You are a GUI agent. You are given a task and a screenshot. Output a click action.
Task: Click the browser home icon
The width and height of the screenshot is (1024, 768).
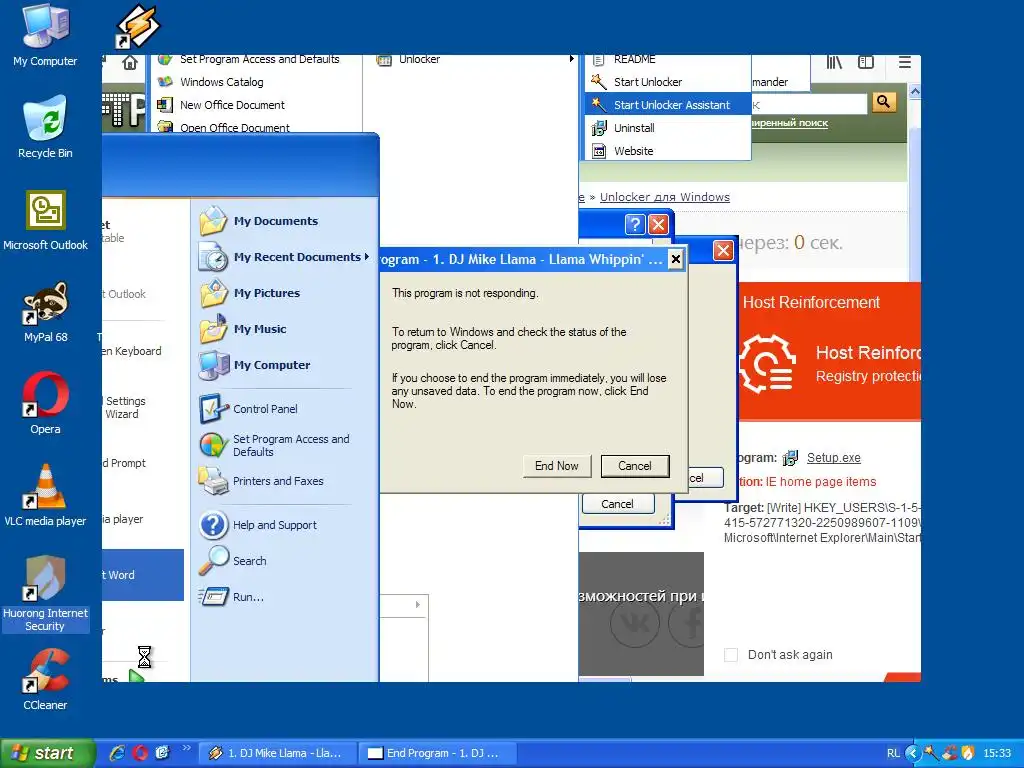tap(130, 63)
